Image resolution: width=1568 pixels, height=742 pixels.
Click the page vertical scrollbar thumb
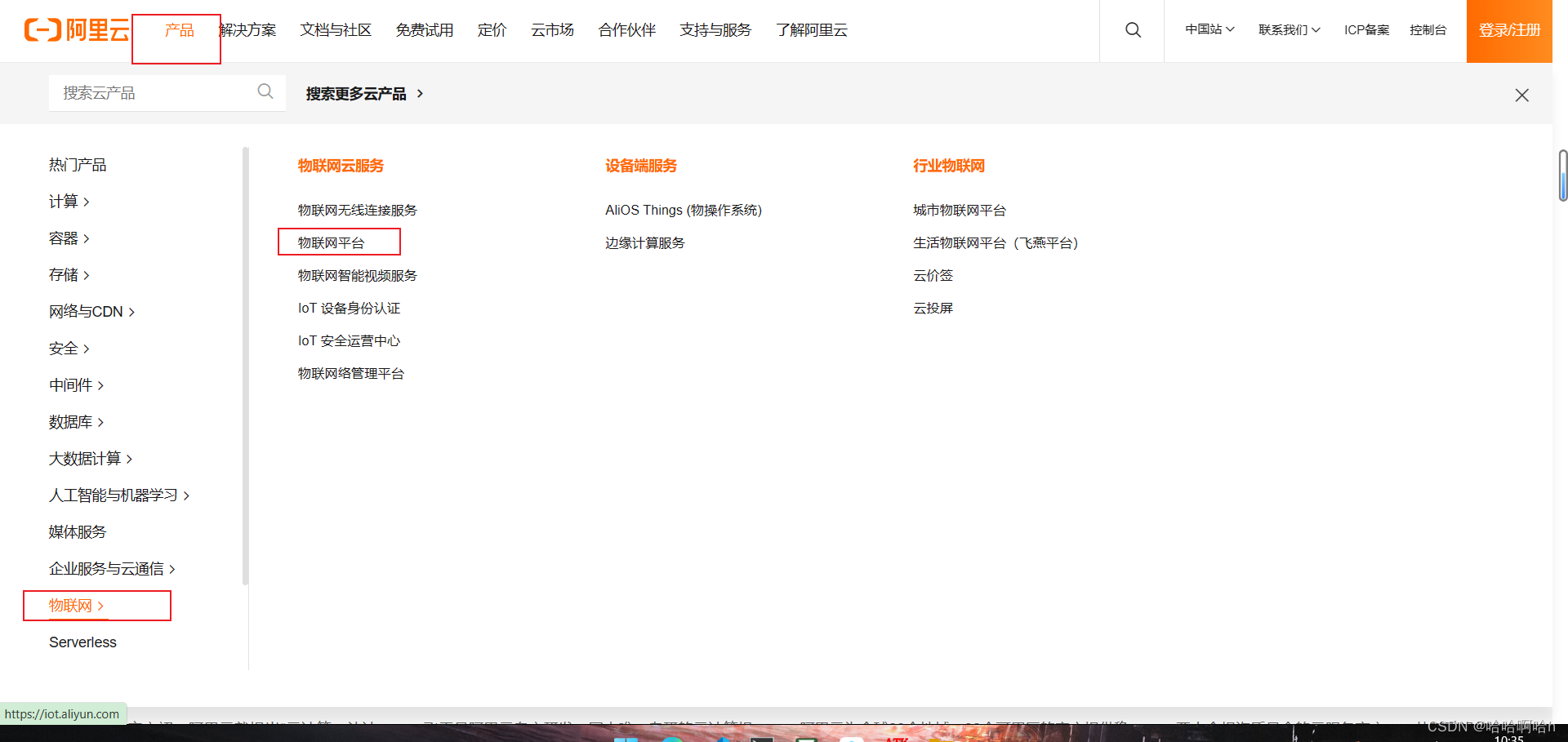click(x=1562, y=175)
